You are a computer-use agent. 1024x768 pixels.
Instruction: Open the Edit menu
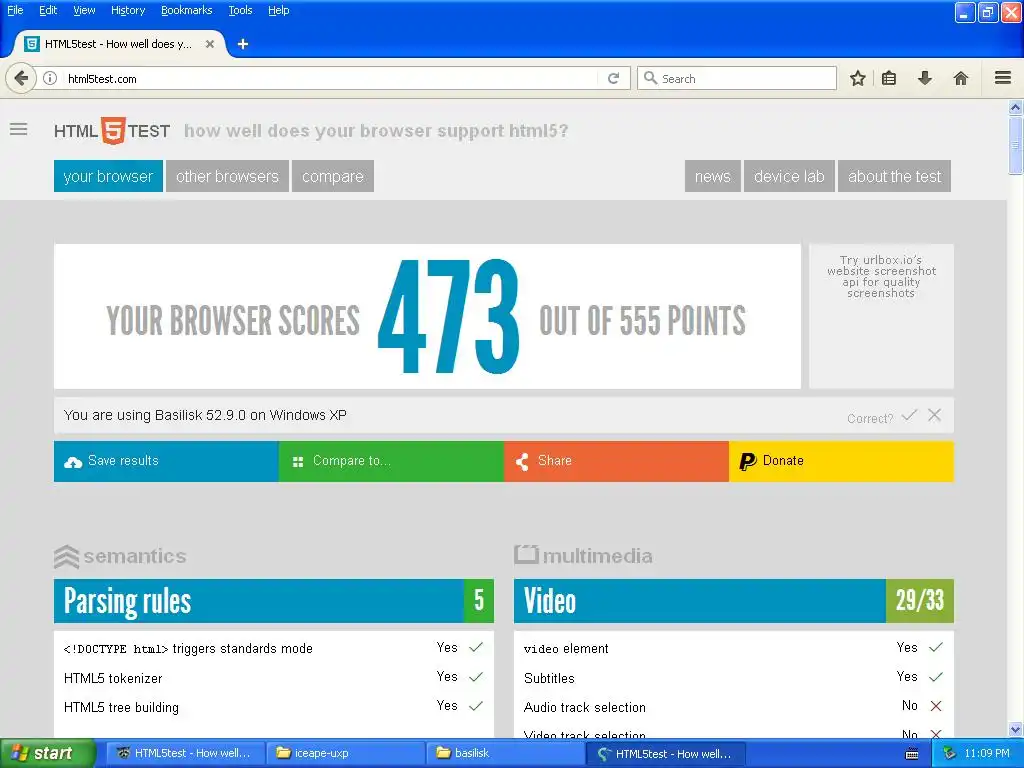click(x=48, y=10)
